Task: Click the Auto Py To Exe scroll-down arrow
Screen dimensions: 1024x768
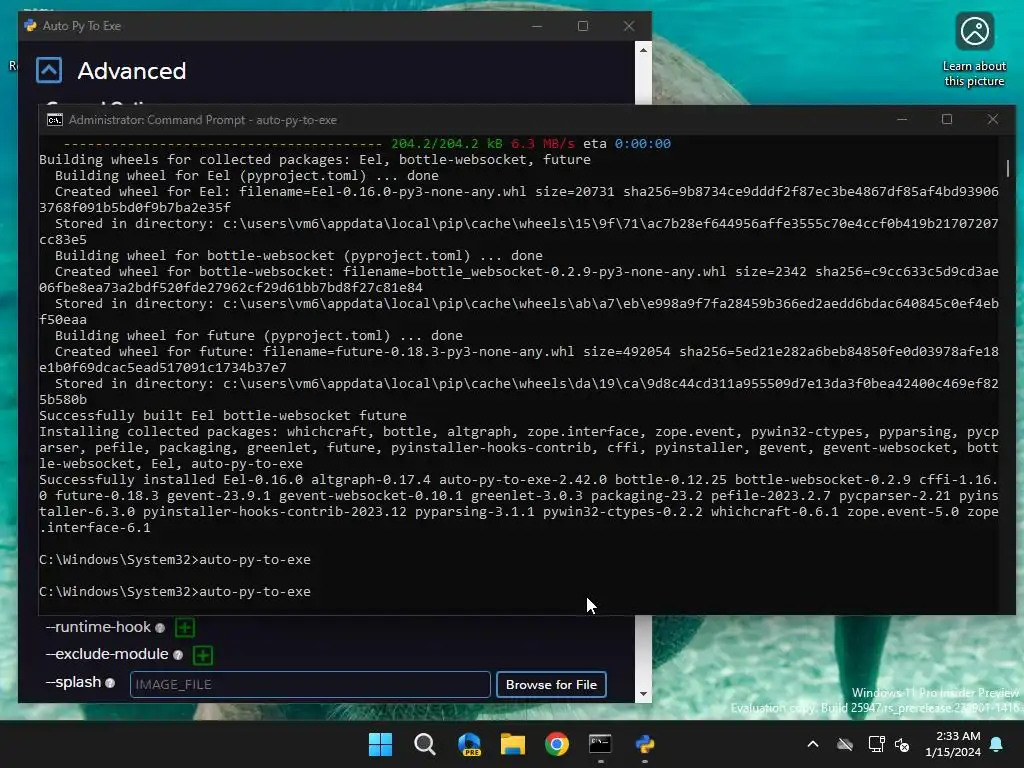Action: 643,694
